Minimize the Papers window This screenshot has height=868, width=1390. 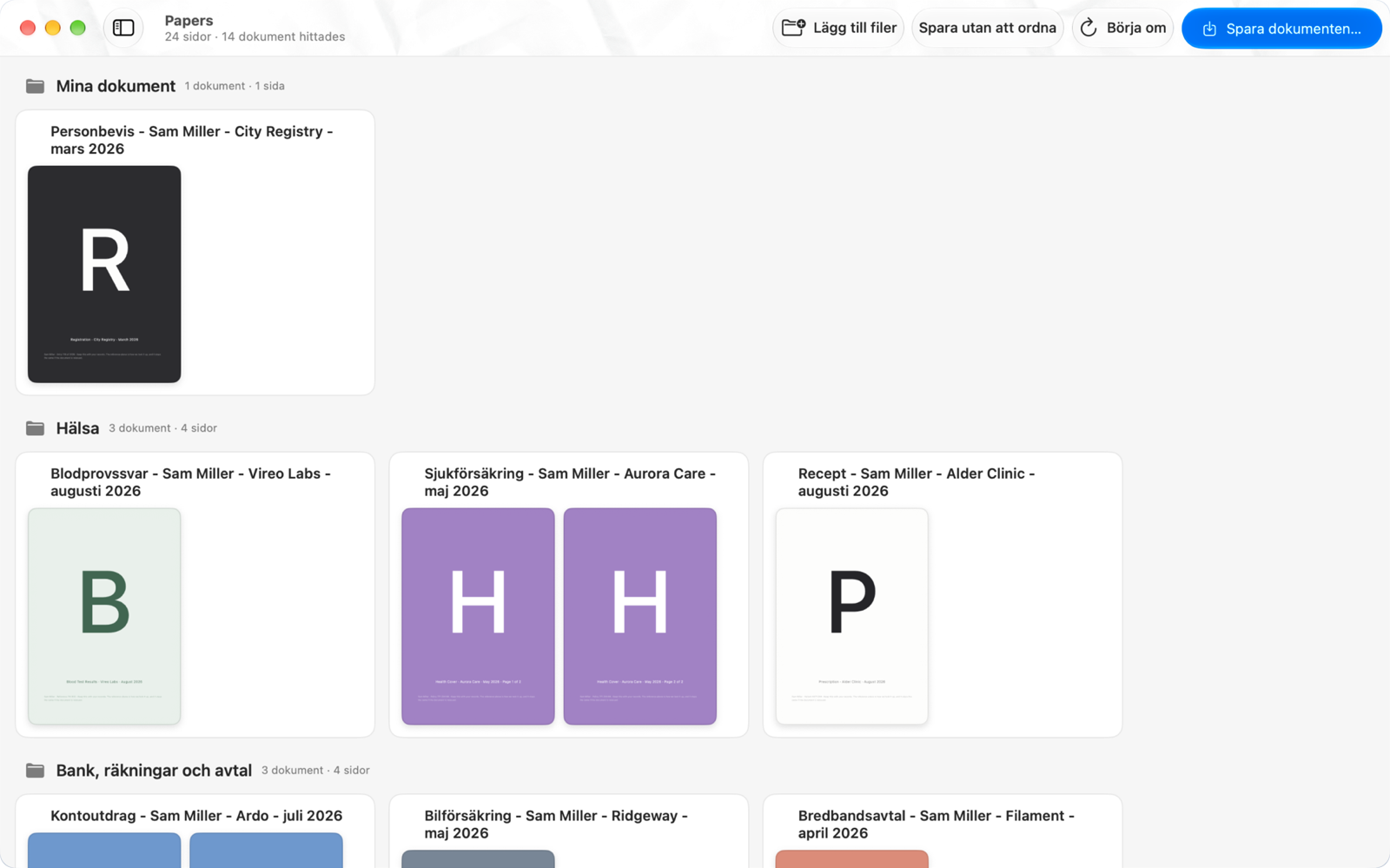point(53,28)
